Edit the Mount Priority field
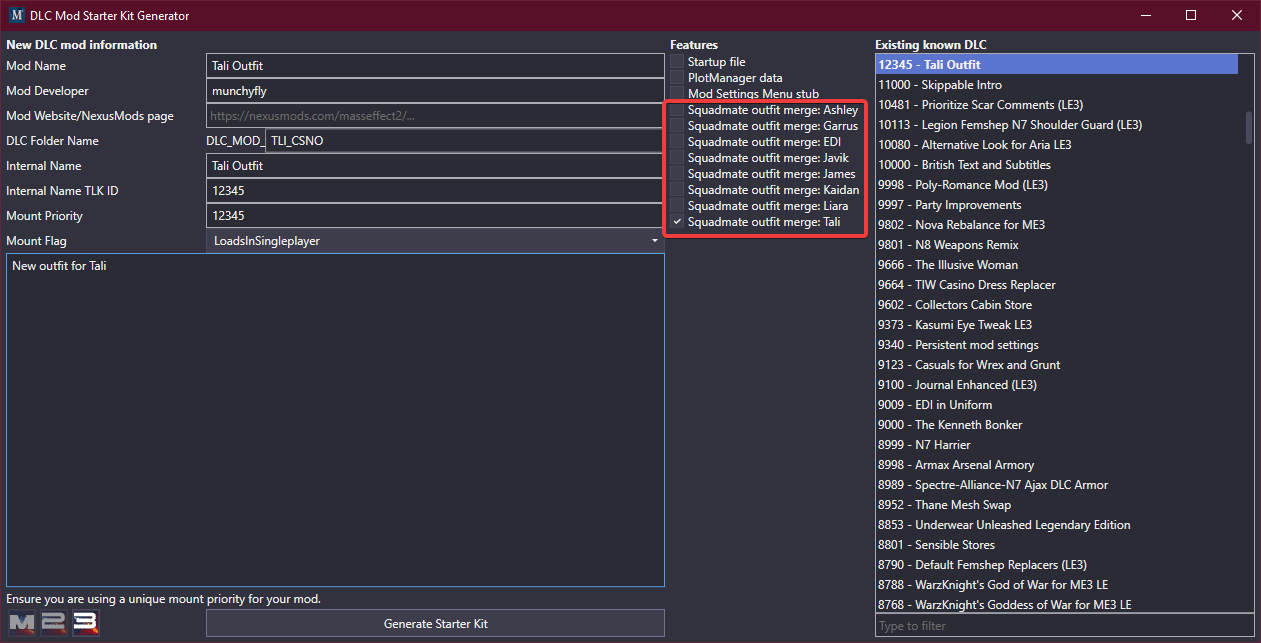This screenshot has height=643, width=1261. [x=435, y=216]
